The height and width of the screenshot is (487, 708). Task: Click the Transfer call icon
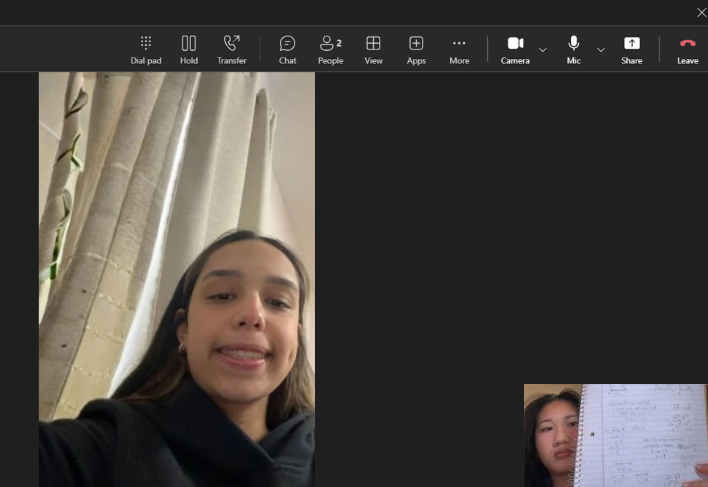click(231, 49)
